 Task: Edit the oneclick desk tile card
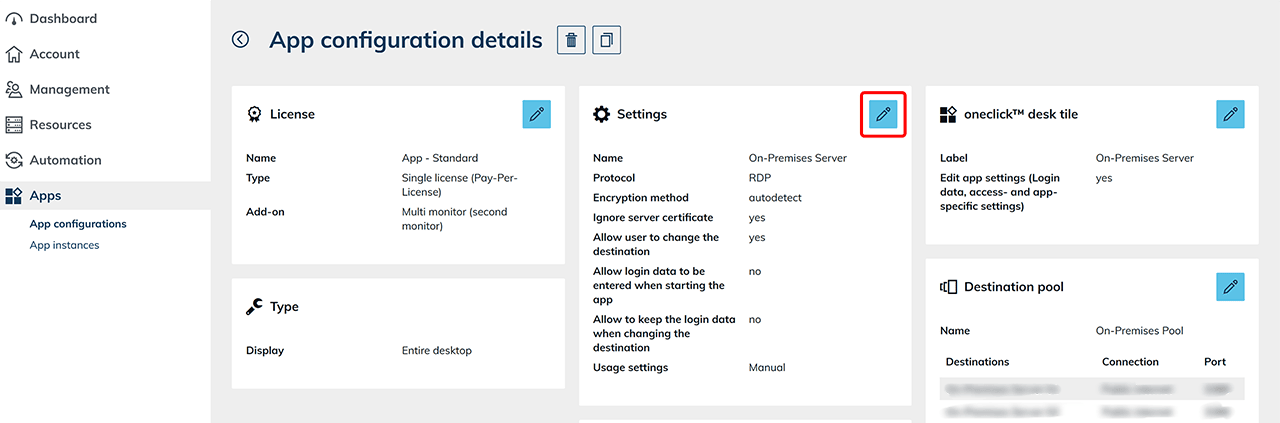point(1230,114)
